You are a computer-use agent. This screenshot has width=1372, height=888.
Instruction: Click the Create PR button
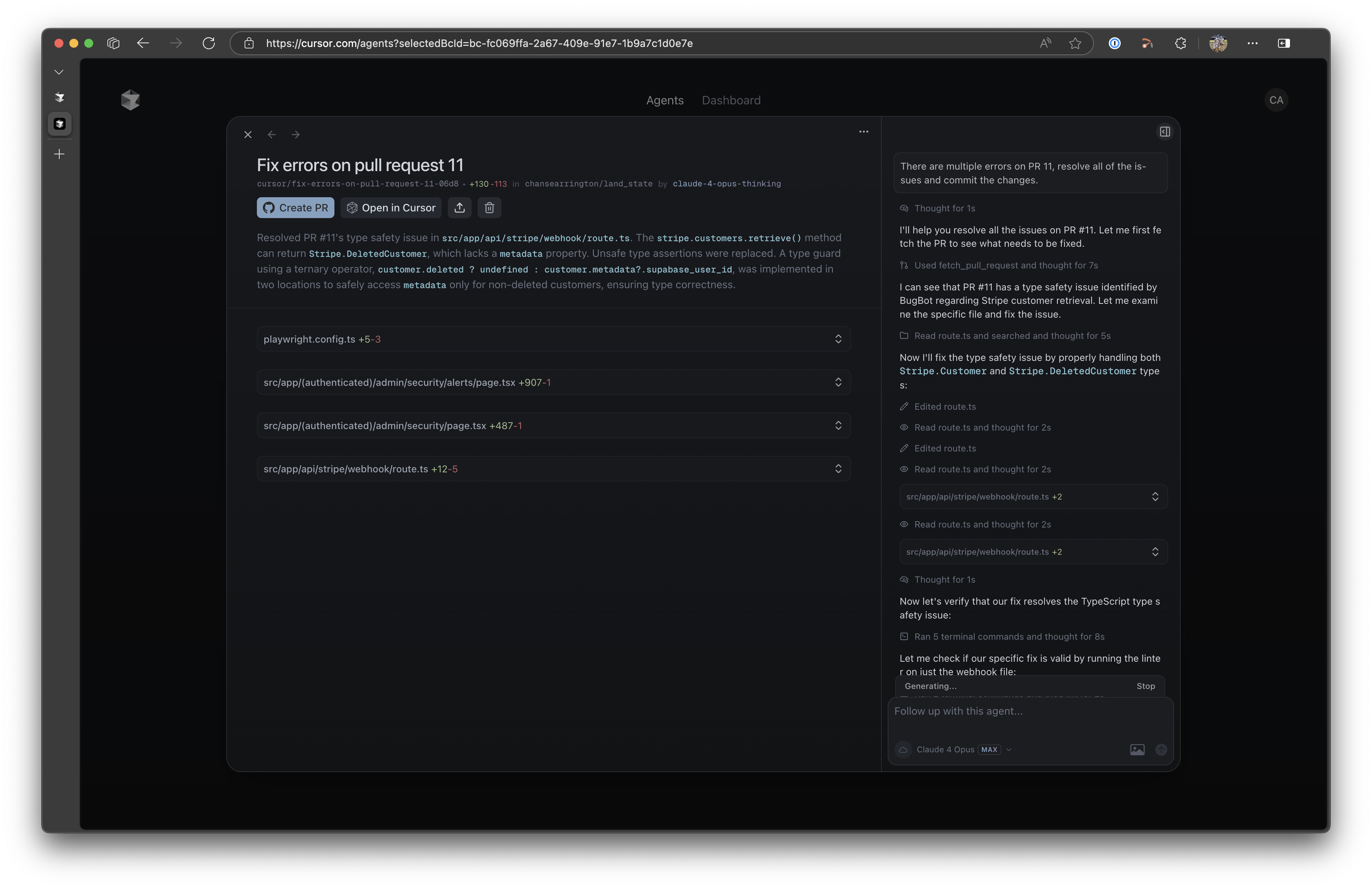[x=295, y=207]
